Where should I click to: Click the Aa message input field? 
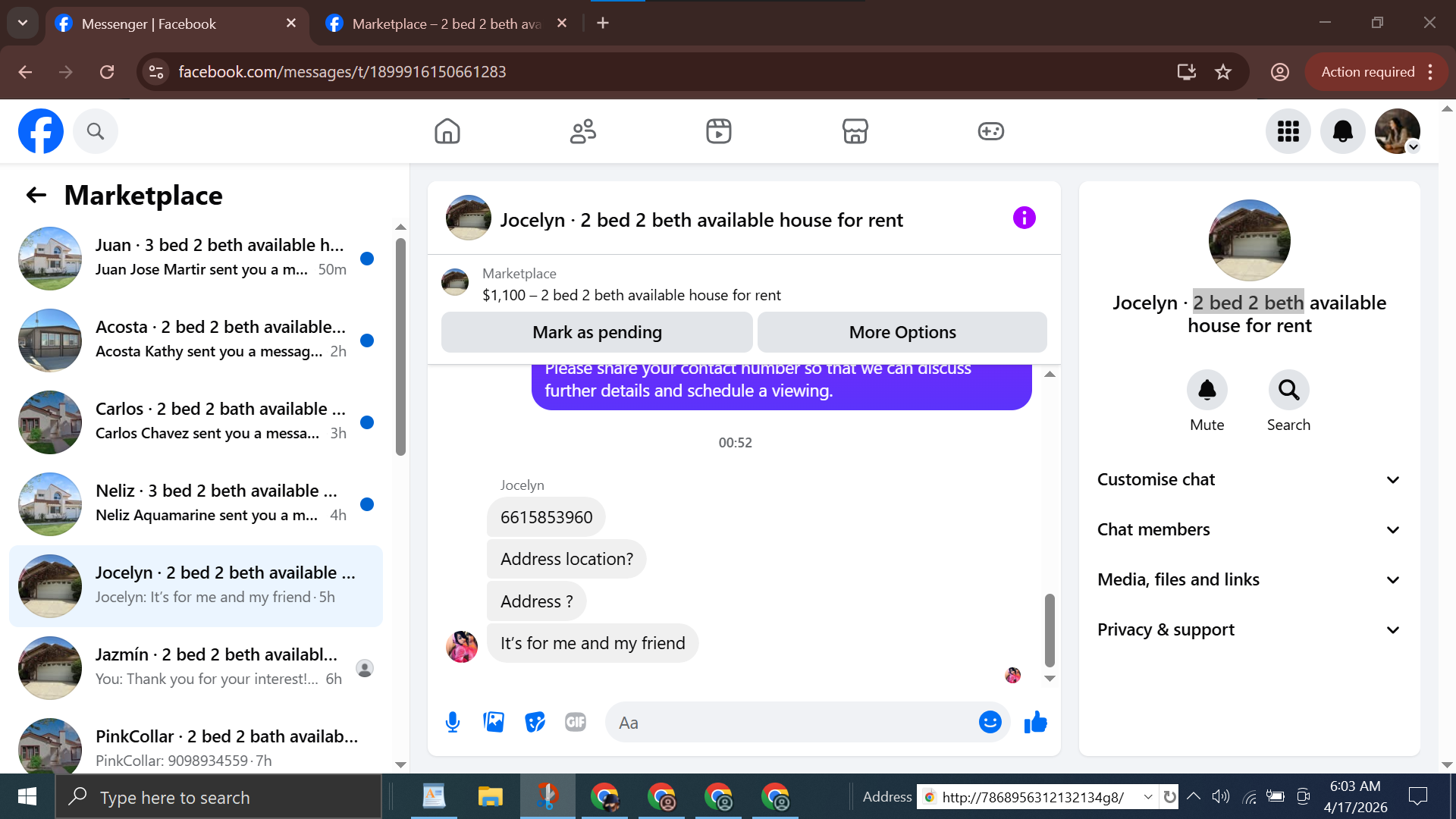click(789, 722)
